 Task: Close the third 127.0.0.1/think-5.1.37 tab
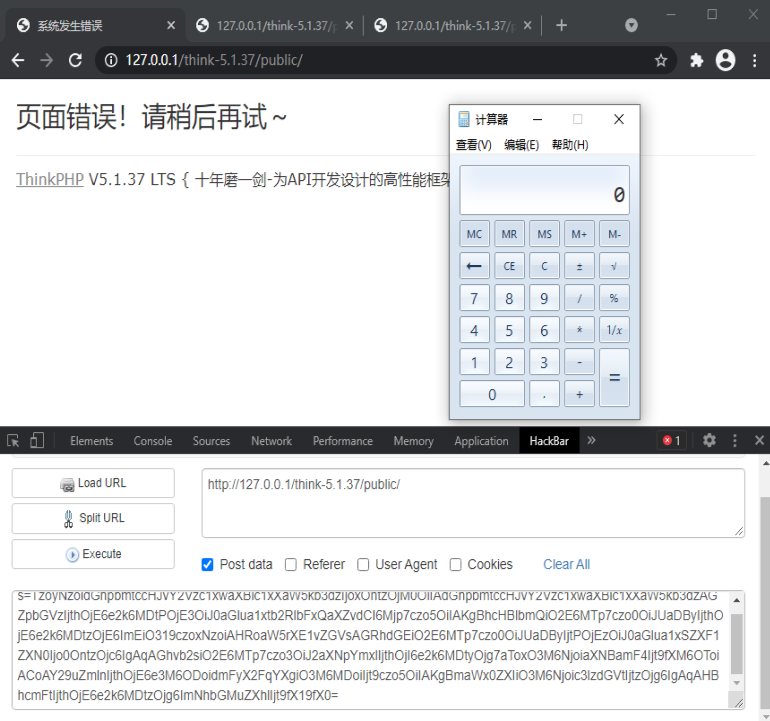527,25
